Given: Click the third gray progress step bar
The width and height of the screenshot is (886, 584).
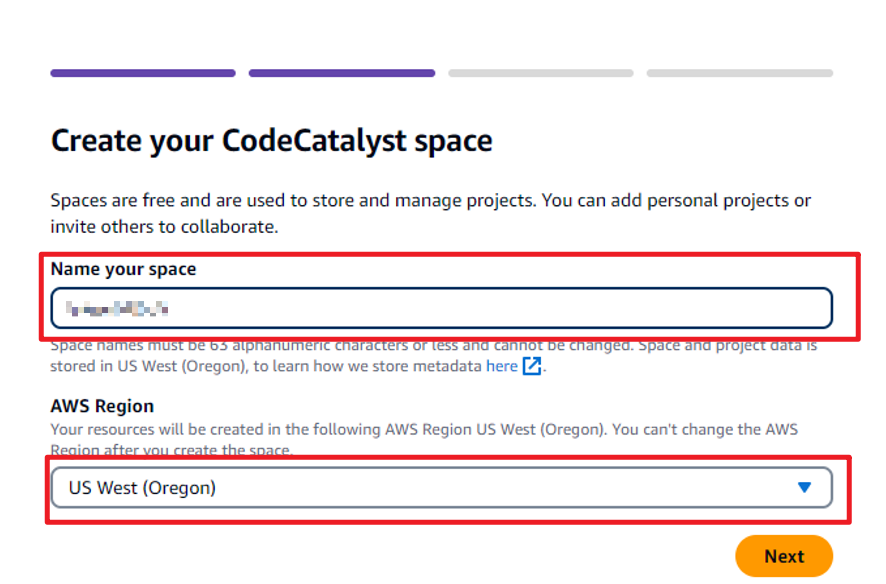Looking at the screenshot, I should point(540,73).
